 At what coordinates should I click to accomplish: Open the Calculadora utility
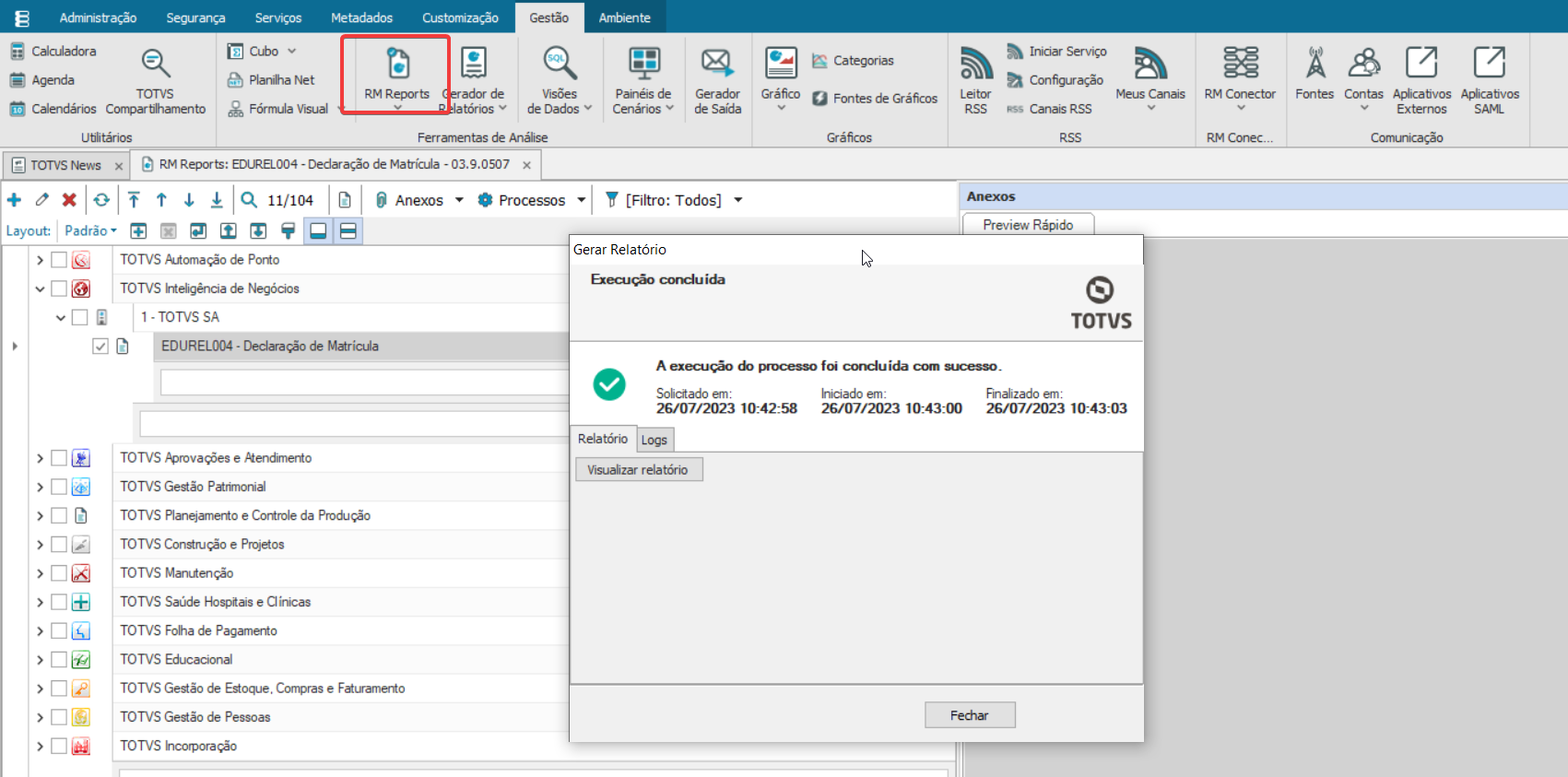[x=53, y=52]
